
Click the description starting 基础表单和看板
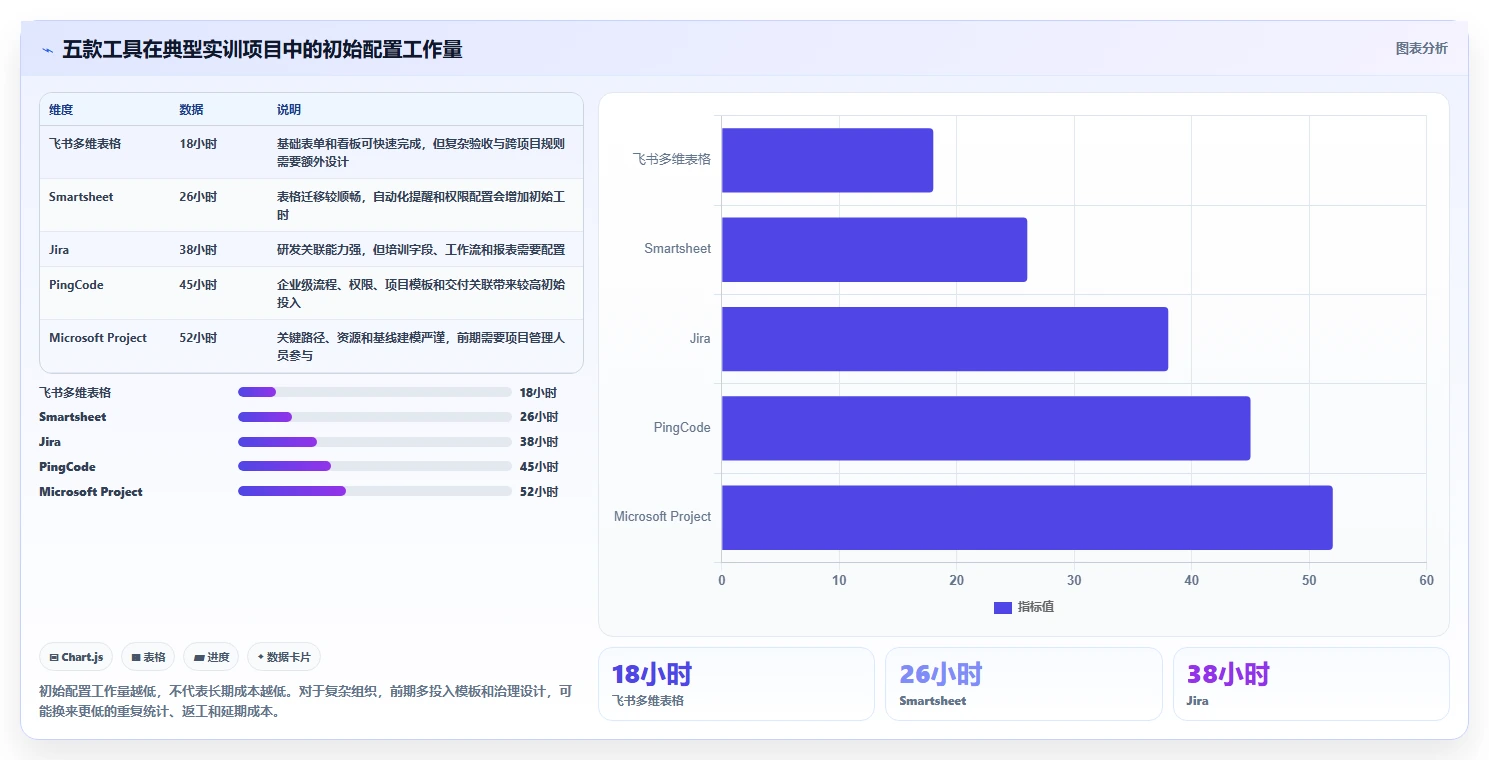click(x=421, y=152)
